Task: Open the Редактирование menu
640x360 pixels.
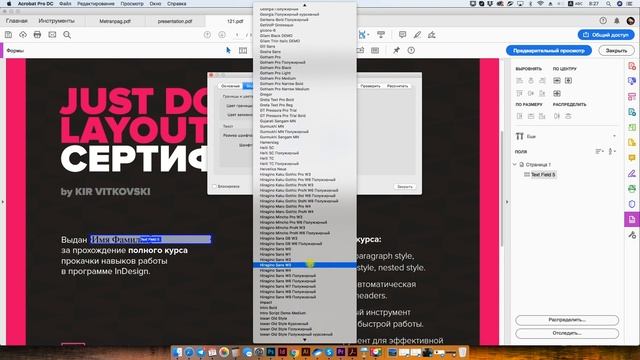Action: point(96,4)
